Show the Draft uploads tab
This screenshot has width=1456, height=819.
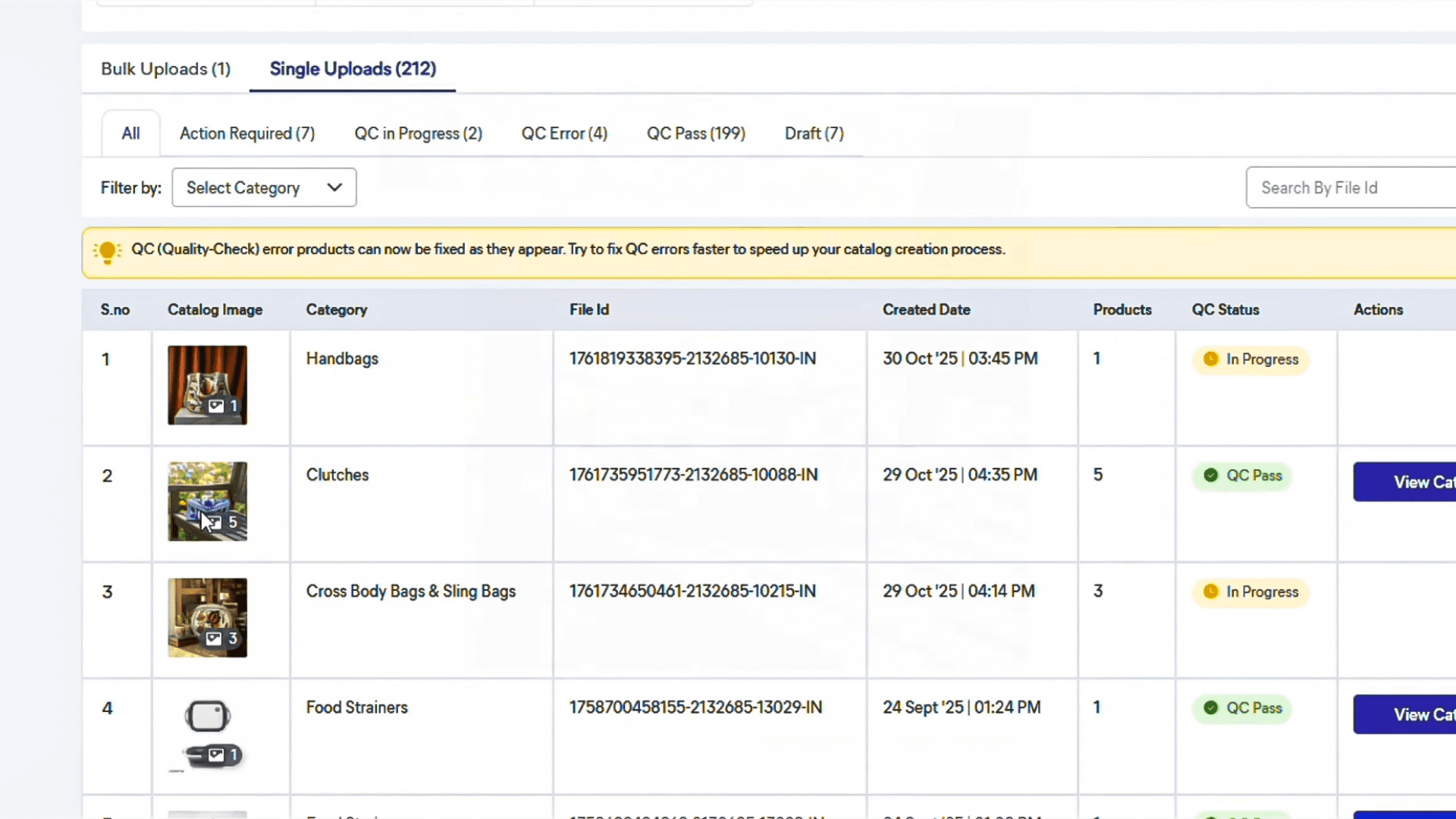(814, 133)
